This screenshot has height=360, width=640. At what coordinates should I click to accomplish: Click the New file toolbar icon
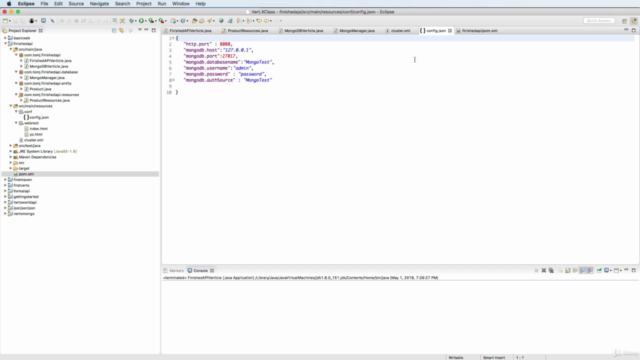click(5, 21)
